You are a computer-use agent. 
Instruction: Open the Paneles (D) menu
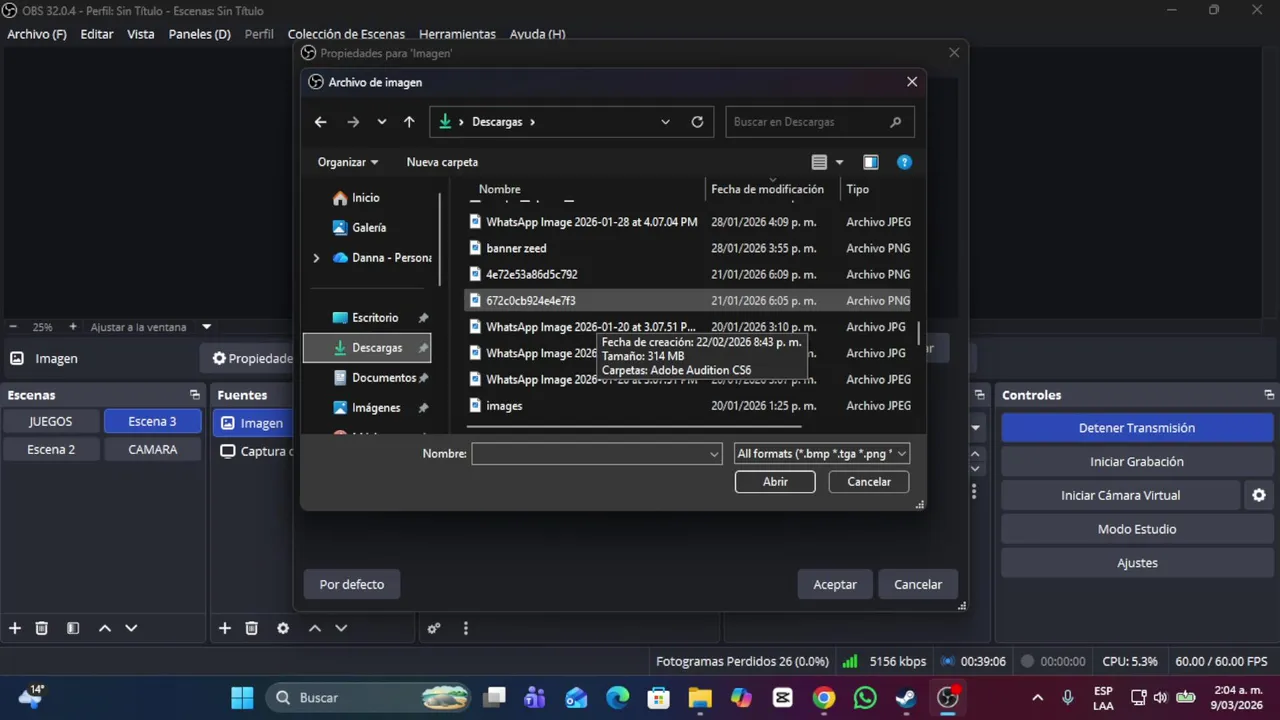pyautogui.click(x=200, y=34)
